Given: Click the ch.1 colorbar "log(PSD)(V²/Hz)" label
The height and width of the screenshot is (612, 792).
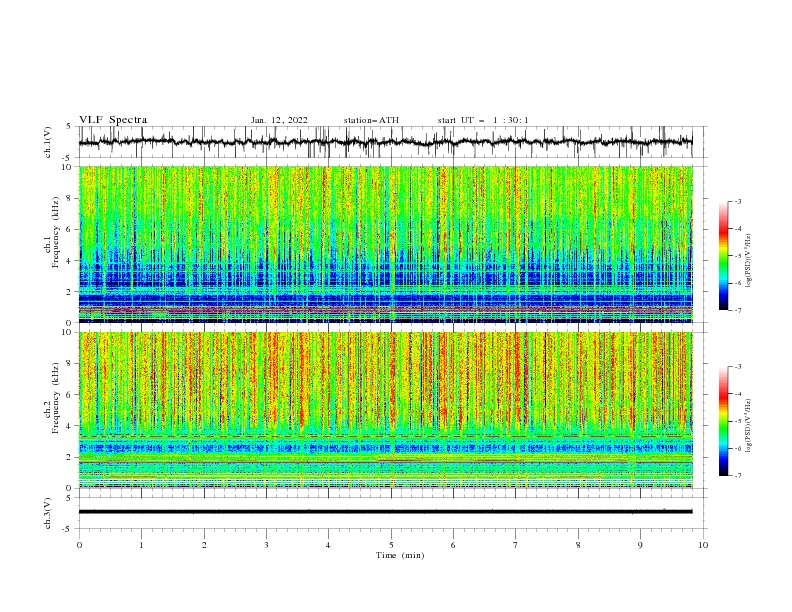Looking at the screenshot, I should (748, 260).
